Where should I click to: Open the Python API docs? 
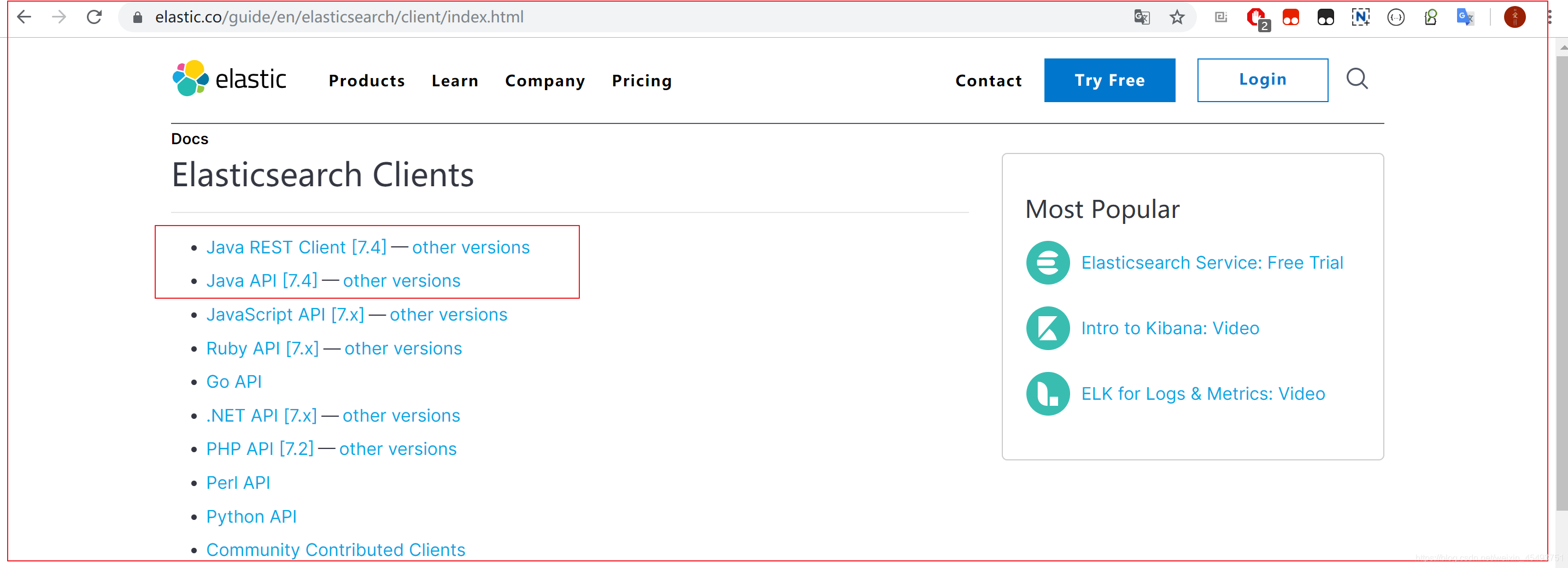pyautogui.click(x=251, y=517)
